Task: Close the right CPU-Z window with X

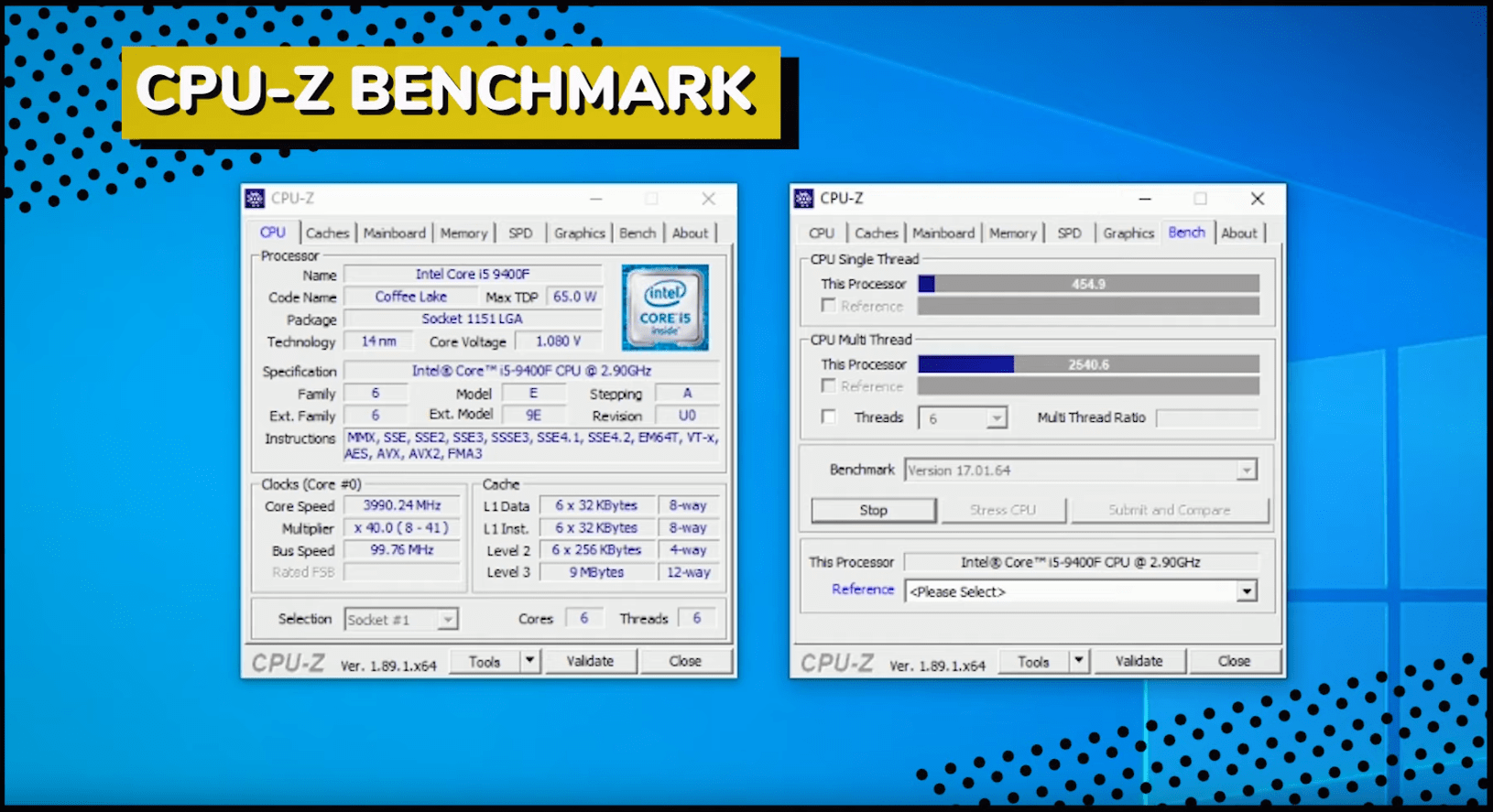Action: pos(1258,199)
